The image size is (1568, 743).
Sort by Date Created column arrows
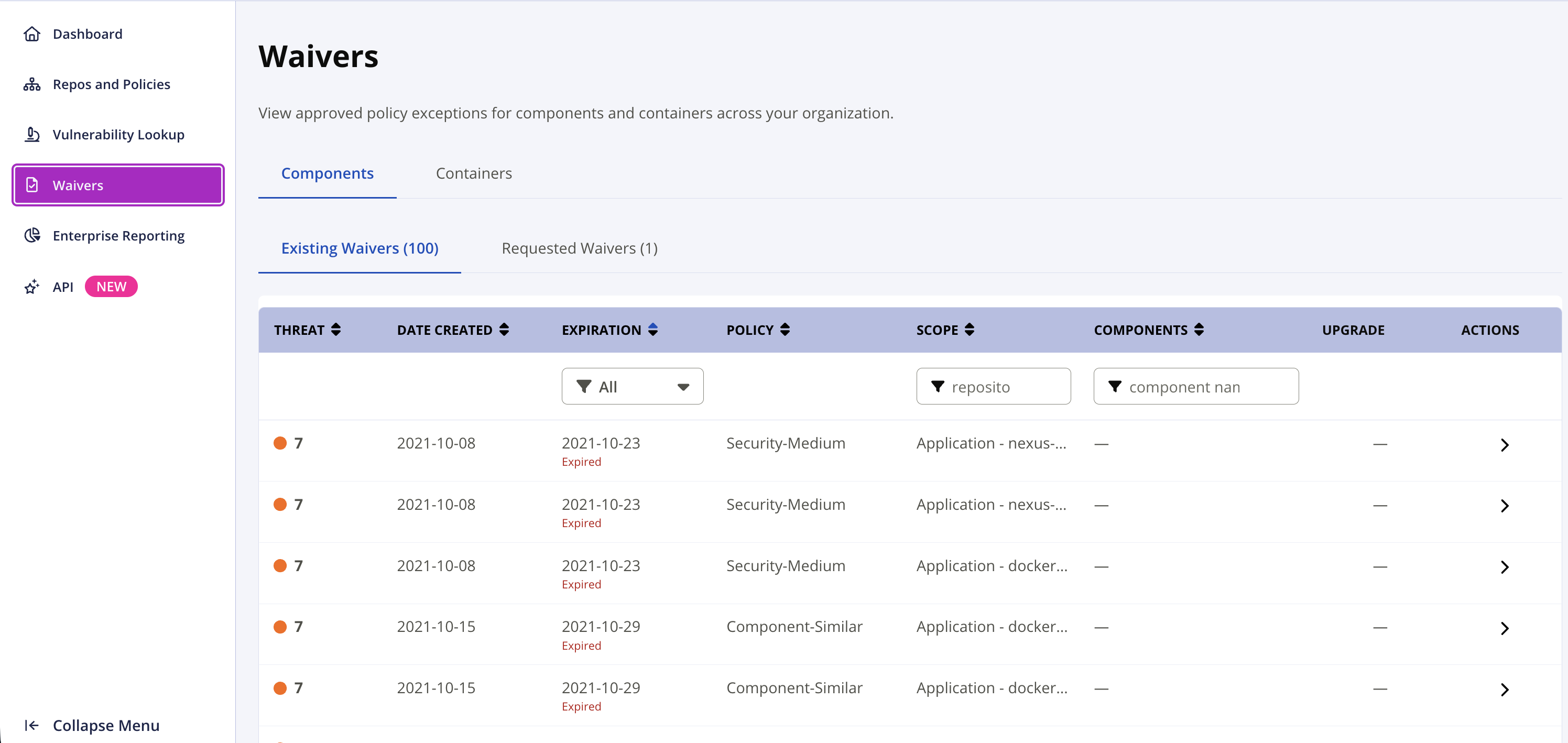coord(504,330)
